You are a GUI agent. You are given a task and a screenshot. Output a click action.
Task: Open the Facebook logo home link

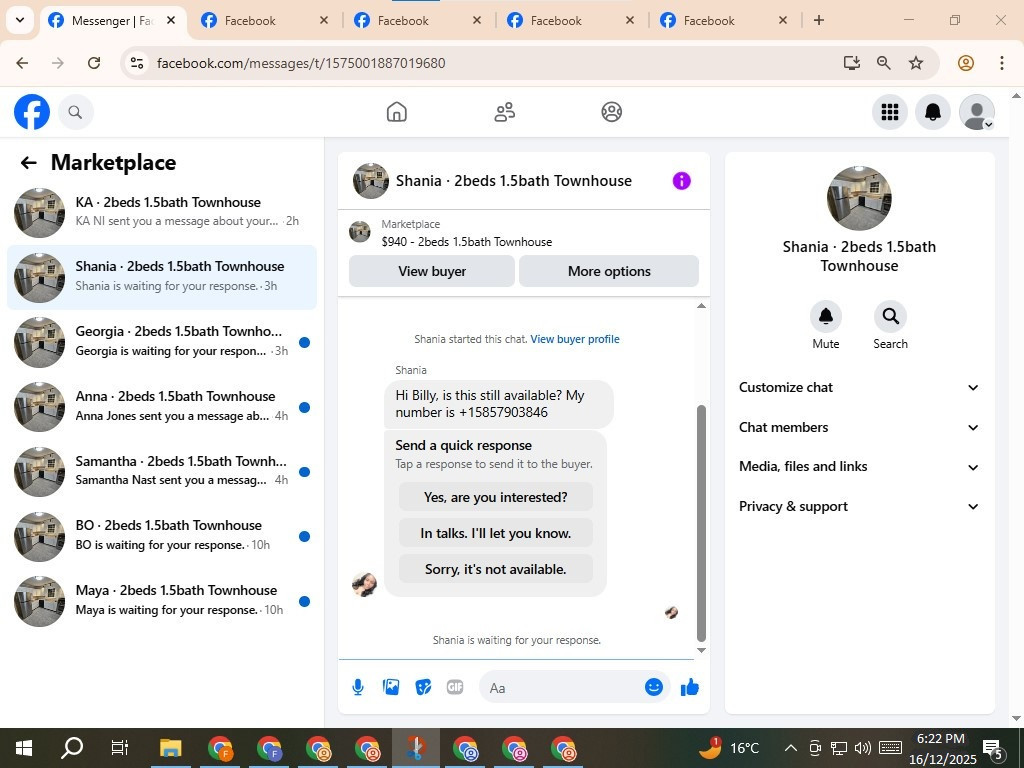[32, 112]
